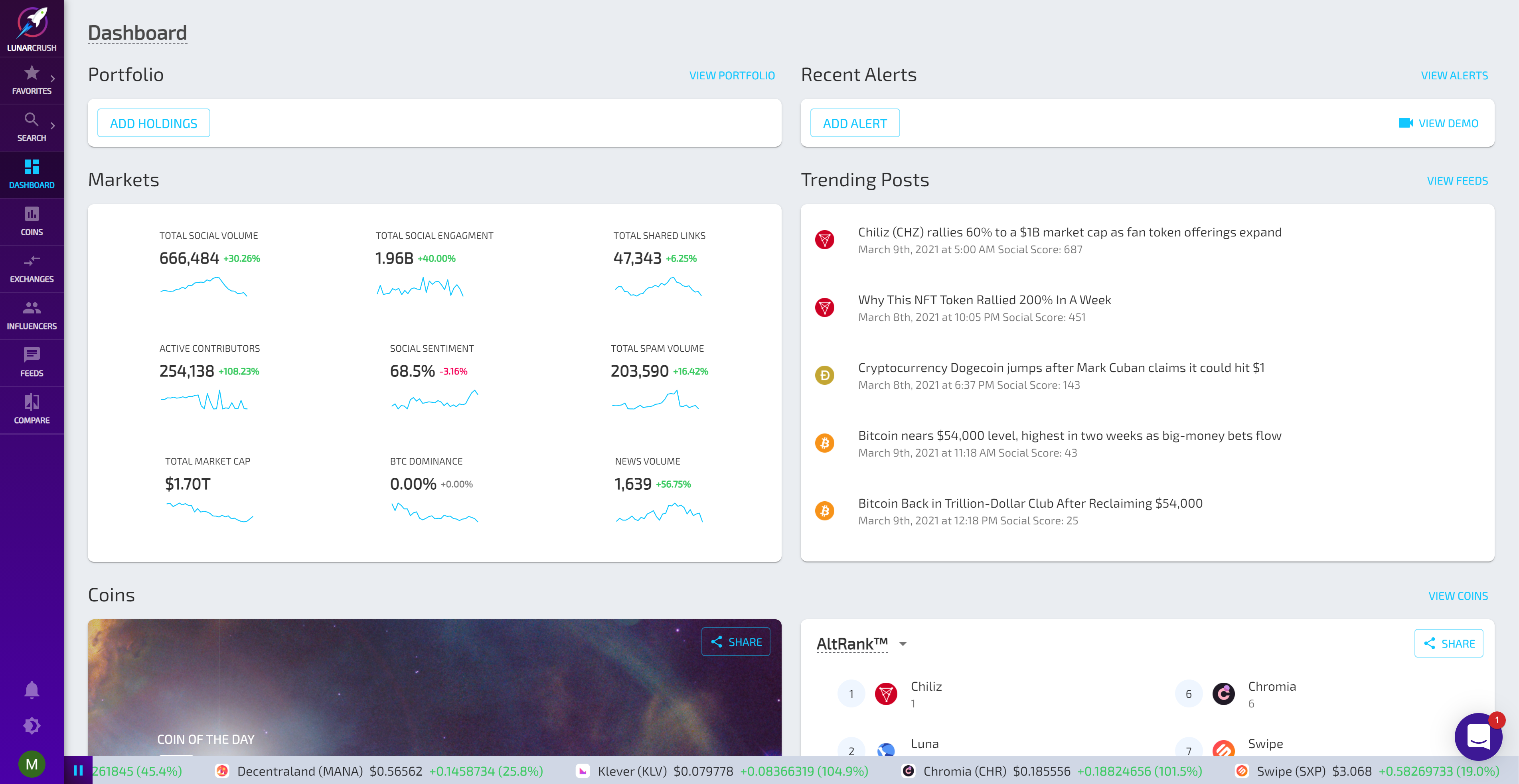Open the notifications bell
Image resolution: width=1519 pixels, height=784 pixels.
[x=32, y=689]
